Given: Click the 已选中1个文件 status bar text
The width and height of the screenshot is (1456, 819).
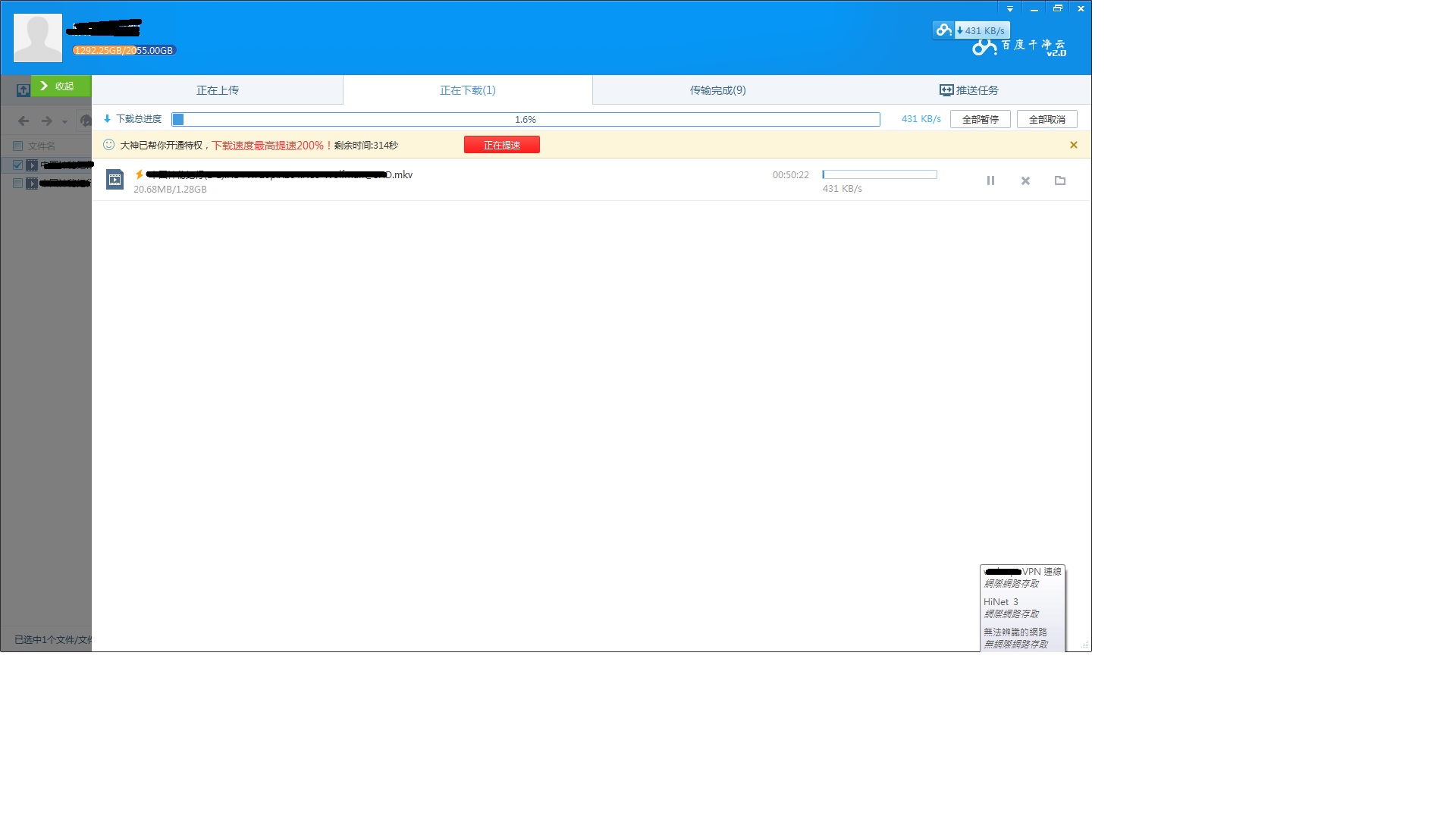Looking at the screenshot, I should [53, 639].
